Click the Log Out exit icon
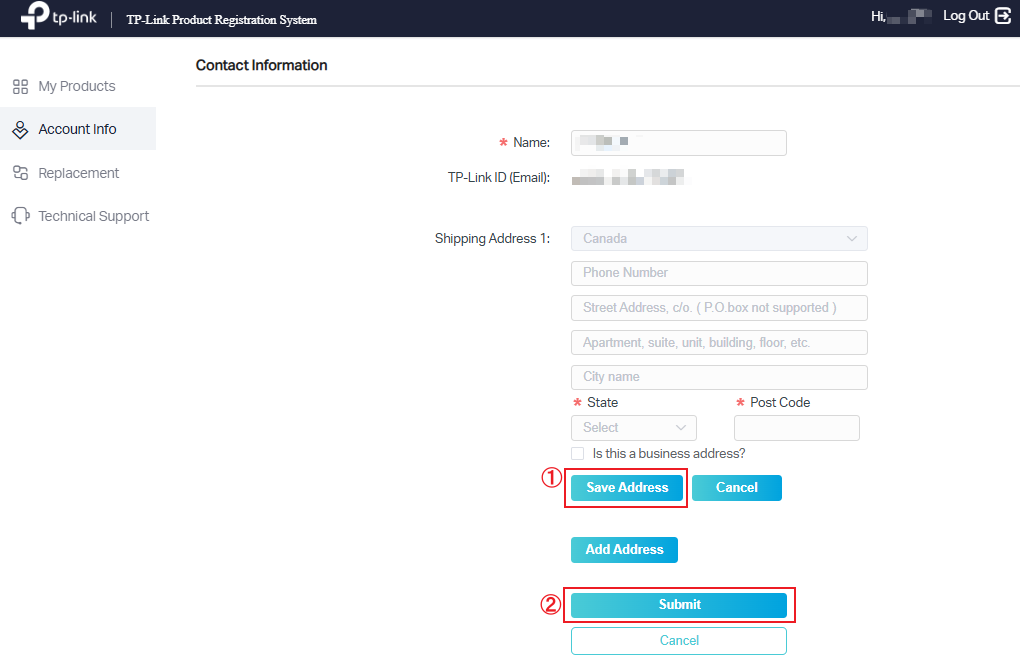Image resolution: width=1020 pixels, height=671 pixels. point(1004,16)
